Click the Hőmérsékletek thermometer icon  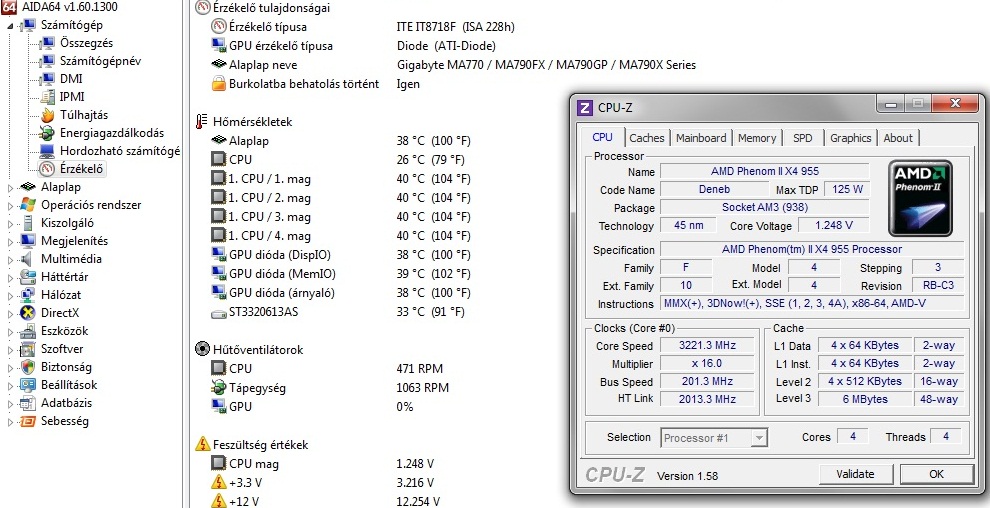[x=201, y=121]
